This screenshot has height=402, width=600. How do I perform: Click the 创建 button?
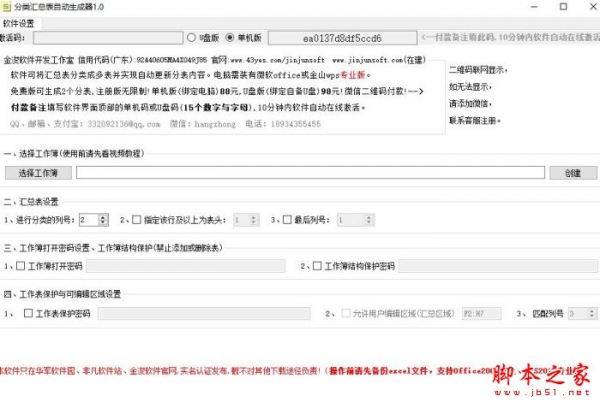click(573, 173)
